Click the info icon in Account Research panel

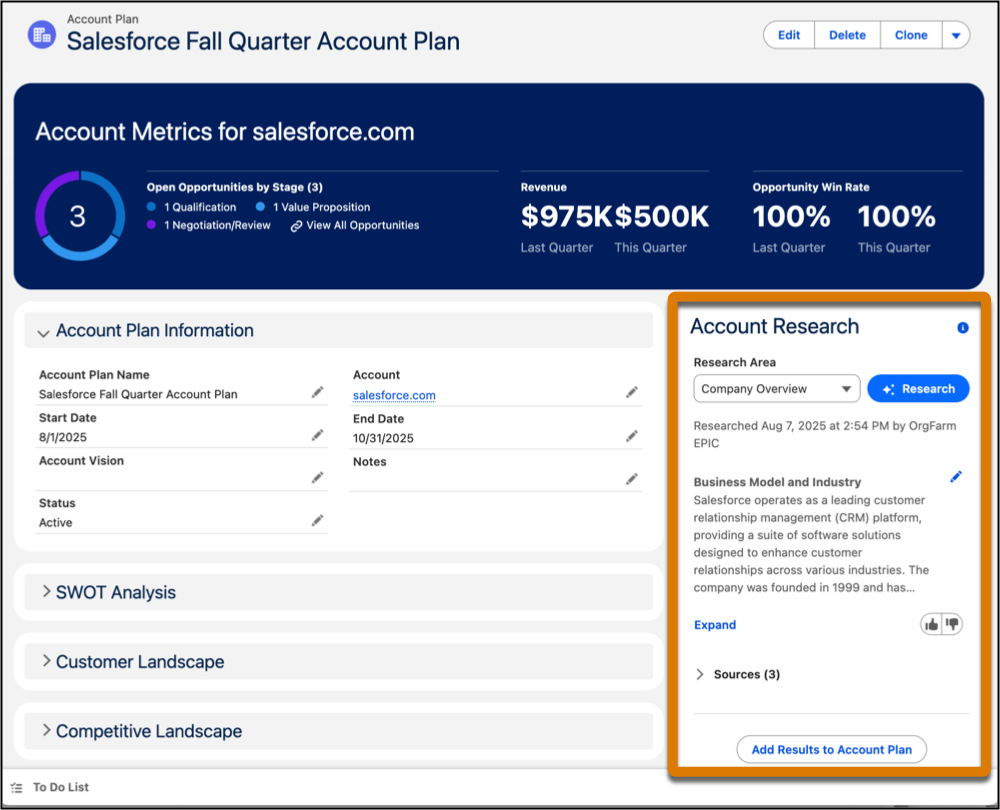coord(961,327)
